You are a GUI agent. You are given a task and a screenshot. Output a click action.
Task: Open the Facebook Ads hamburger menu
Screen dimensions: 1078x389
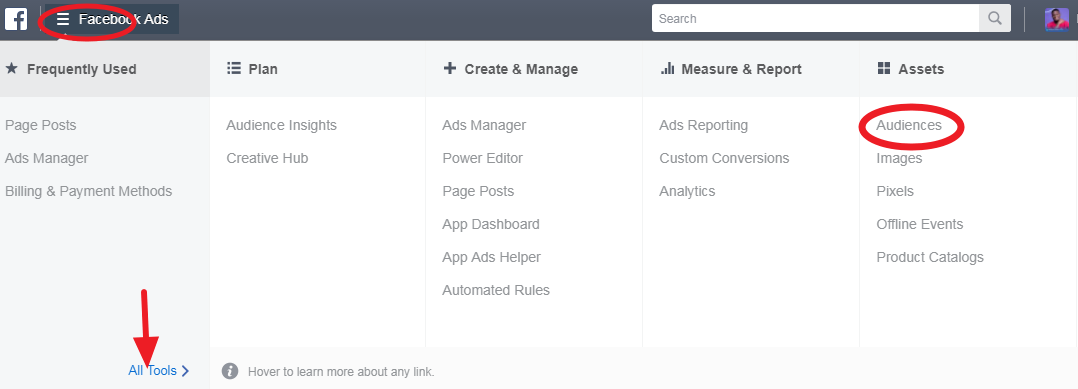[113, 19]
